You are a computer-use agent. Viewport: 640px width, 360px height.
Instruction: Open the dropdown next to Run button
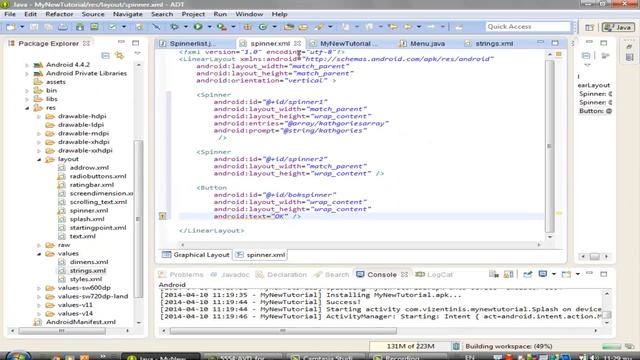pyautogui.click(x=209, y=27)
